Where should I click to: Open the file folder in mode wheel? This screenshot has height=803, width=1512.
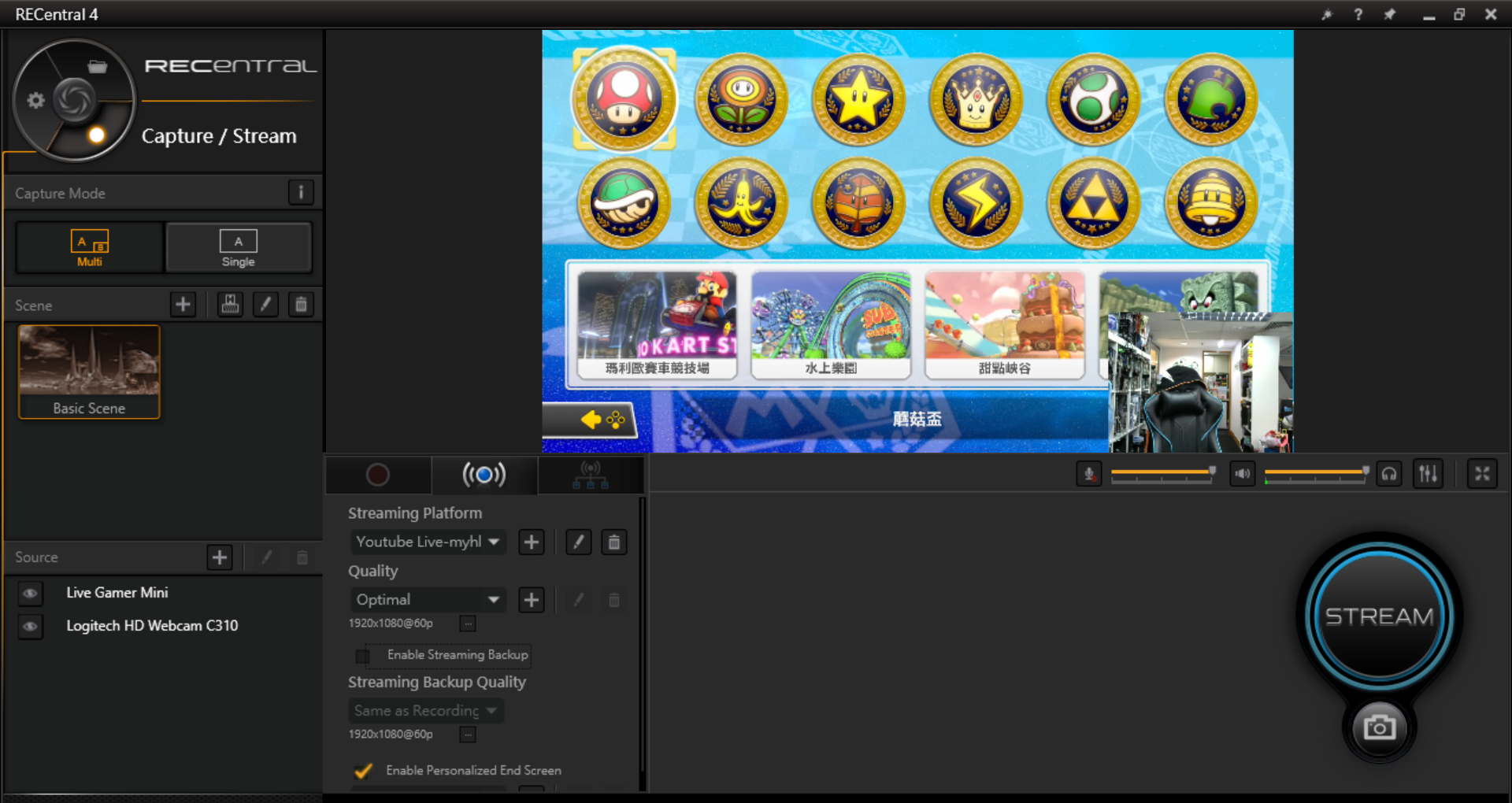coord(98,67)
